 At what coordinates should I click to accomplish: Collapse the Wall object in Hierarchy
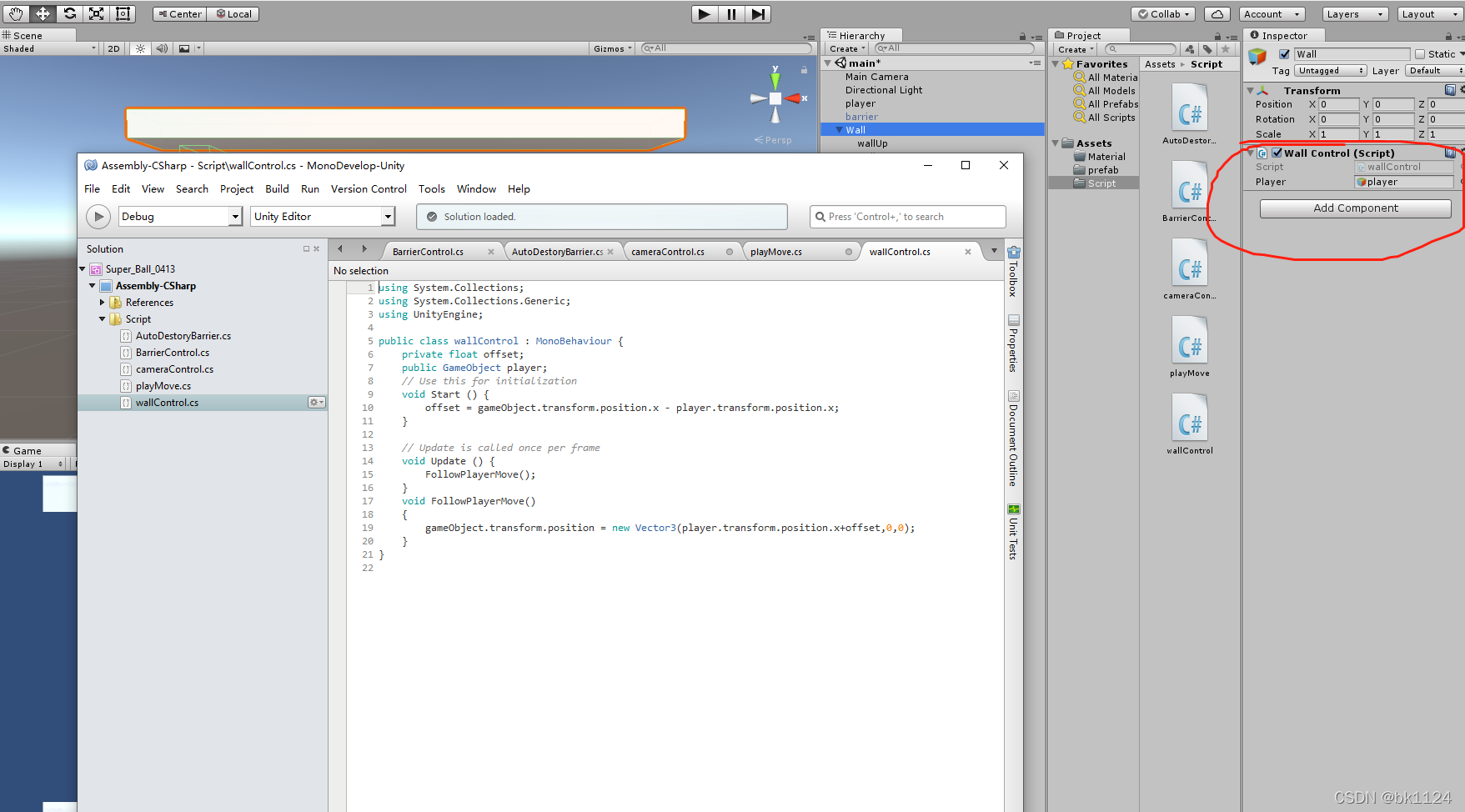(839, 130)
